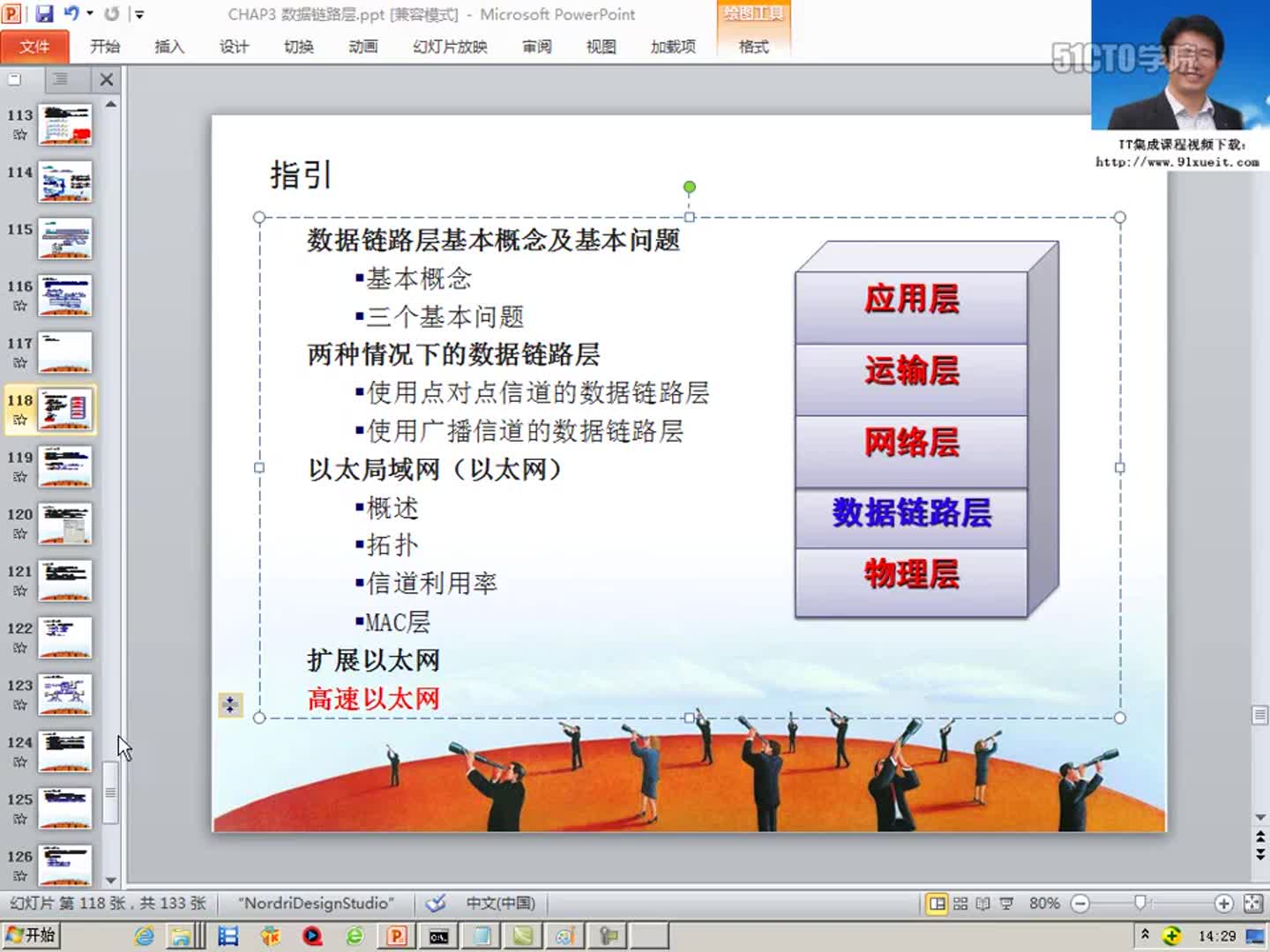Open the 文件 (File) tab
The image size is (1270, 952).
point(34,46)
